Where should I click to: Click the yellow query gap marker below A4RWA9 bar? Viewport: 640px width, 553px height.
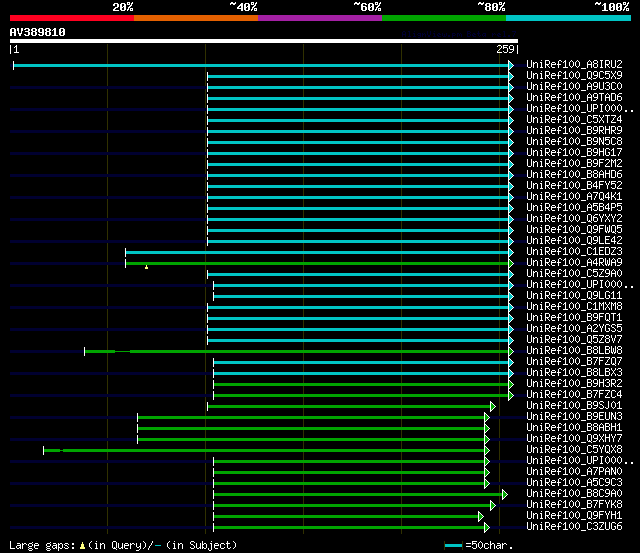(x=147, y=267)
